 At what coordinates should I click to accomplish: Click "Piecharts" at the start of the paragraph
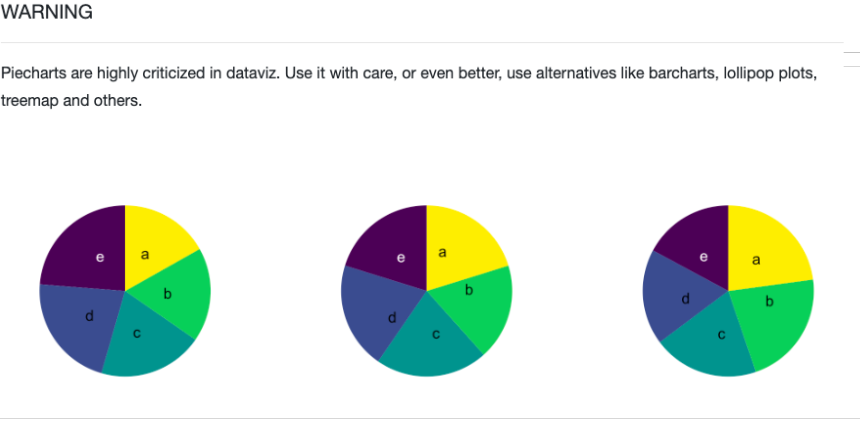[33, 75]
